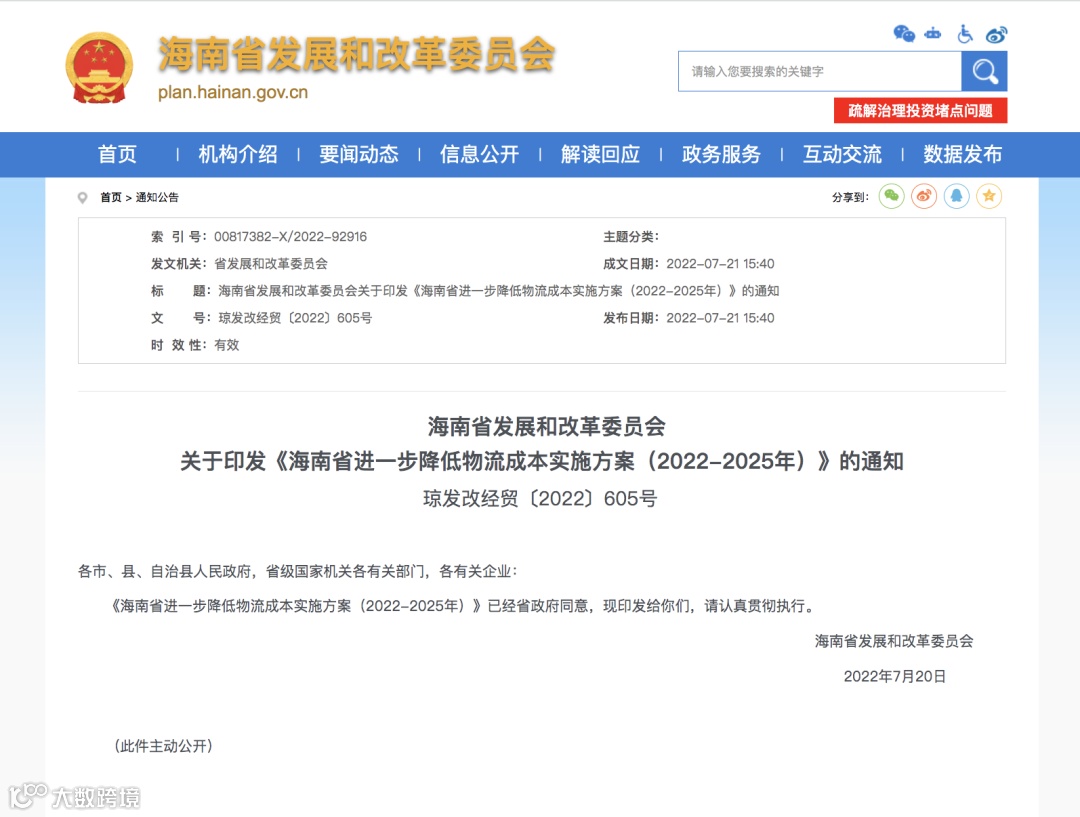Click the 分享到 label

pyautogui.click(x=850, y=198)
